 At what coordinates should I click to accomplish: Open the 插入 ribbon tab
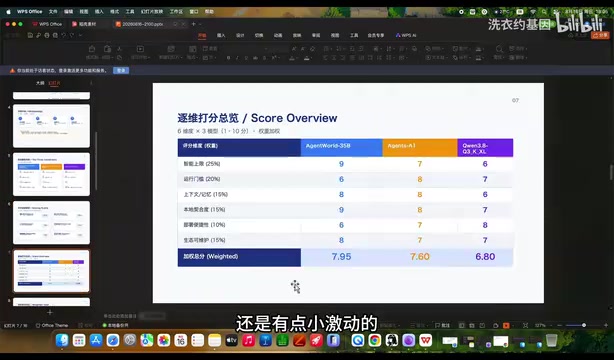(x=221, y=35)
